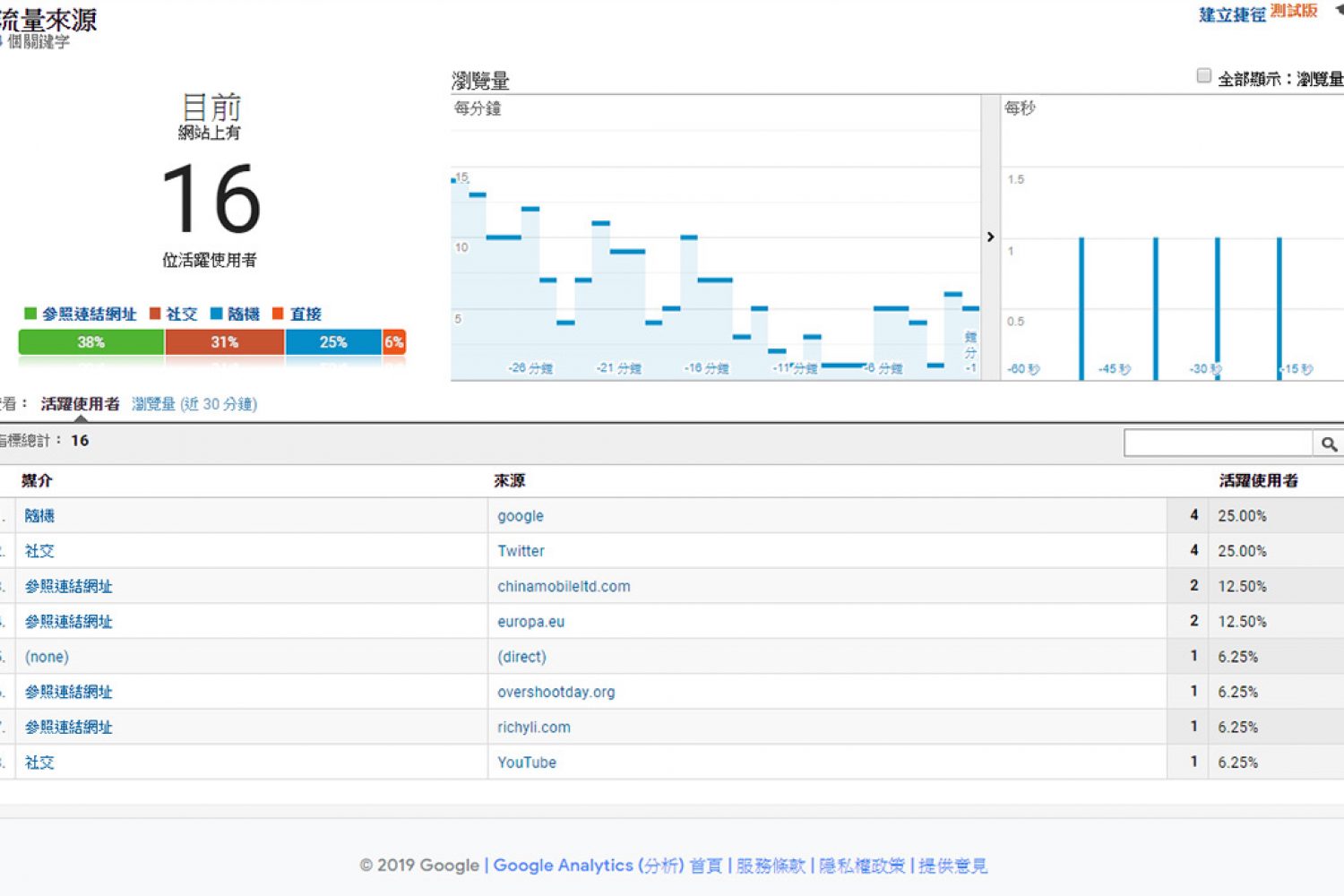Click the chart expand arrow
Viewport: 1344px width, 896px height.
pyautogui.click(x=990, y=237)
